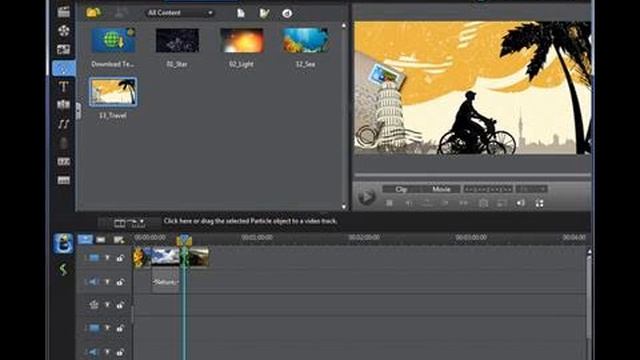Image resolution: width=640 pixels, height=360 pixels.
Task: Select the 13_Travel particle thumbnail
Action: click(113, 92)
